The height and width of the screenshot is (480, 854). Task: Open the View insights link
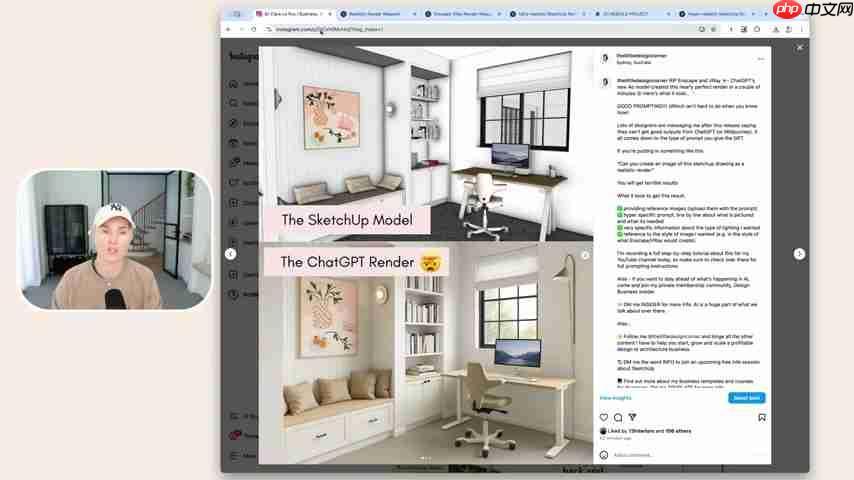pos(615,398)
